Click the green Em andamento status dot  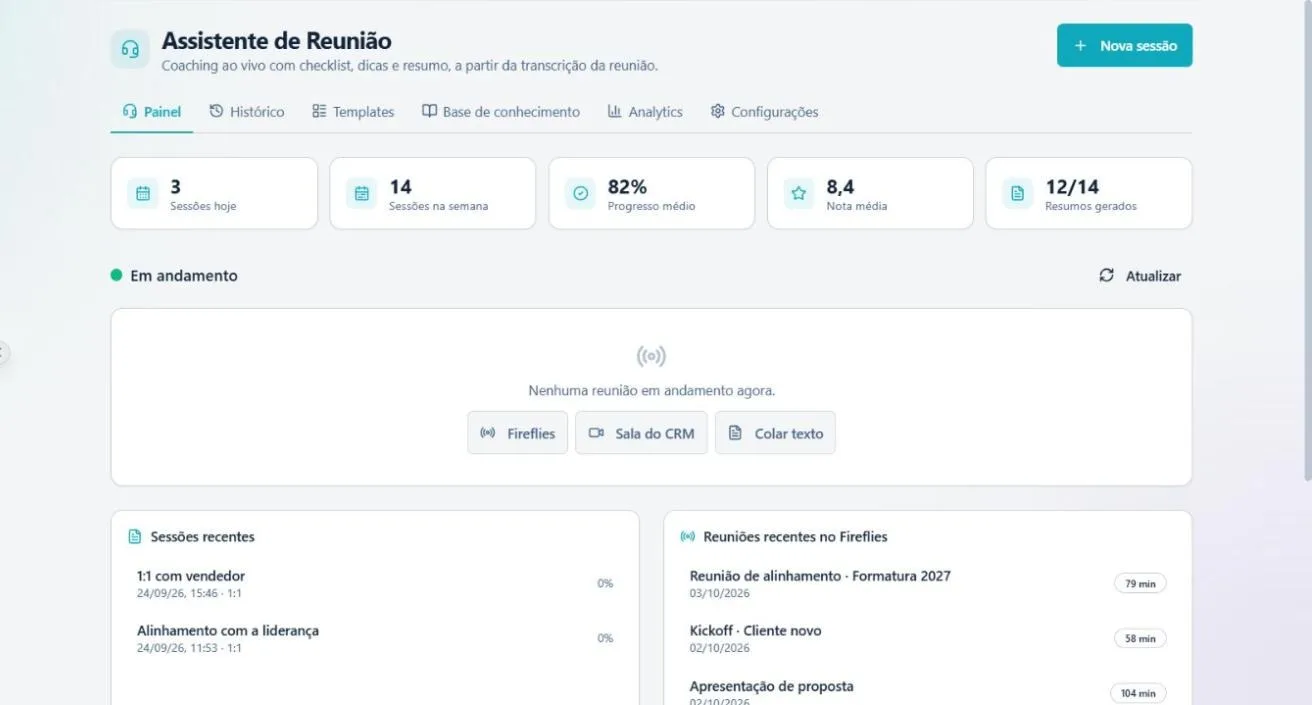tap(116, 275)
